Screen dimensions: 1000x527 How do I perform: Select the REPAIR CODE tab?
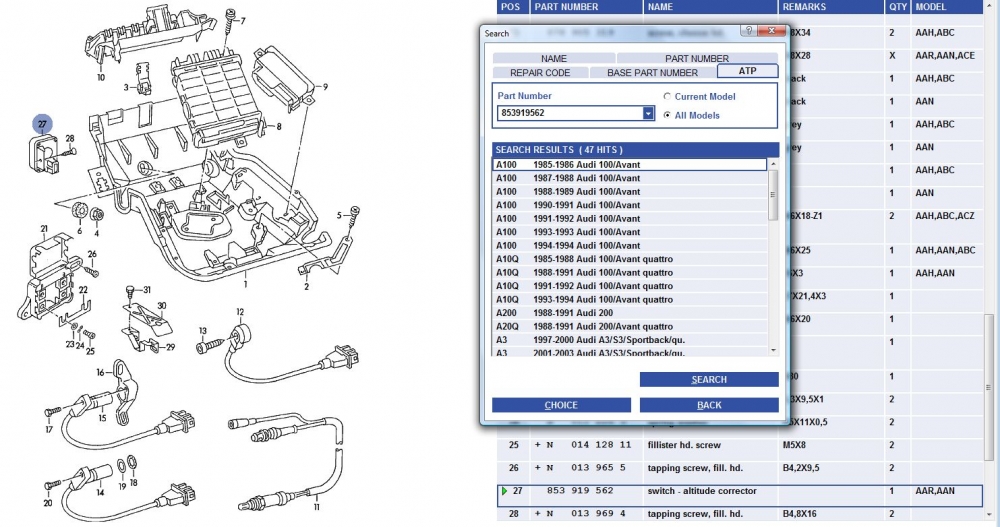click(540, 72)
